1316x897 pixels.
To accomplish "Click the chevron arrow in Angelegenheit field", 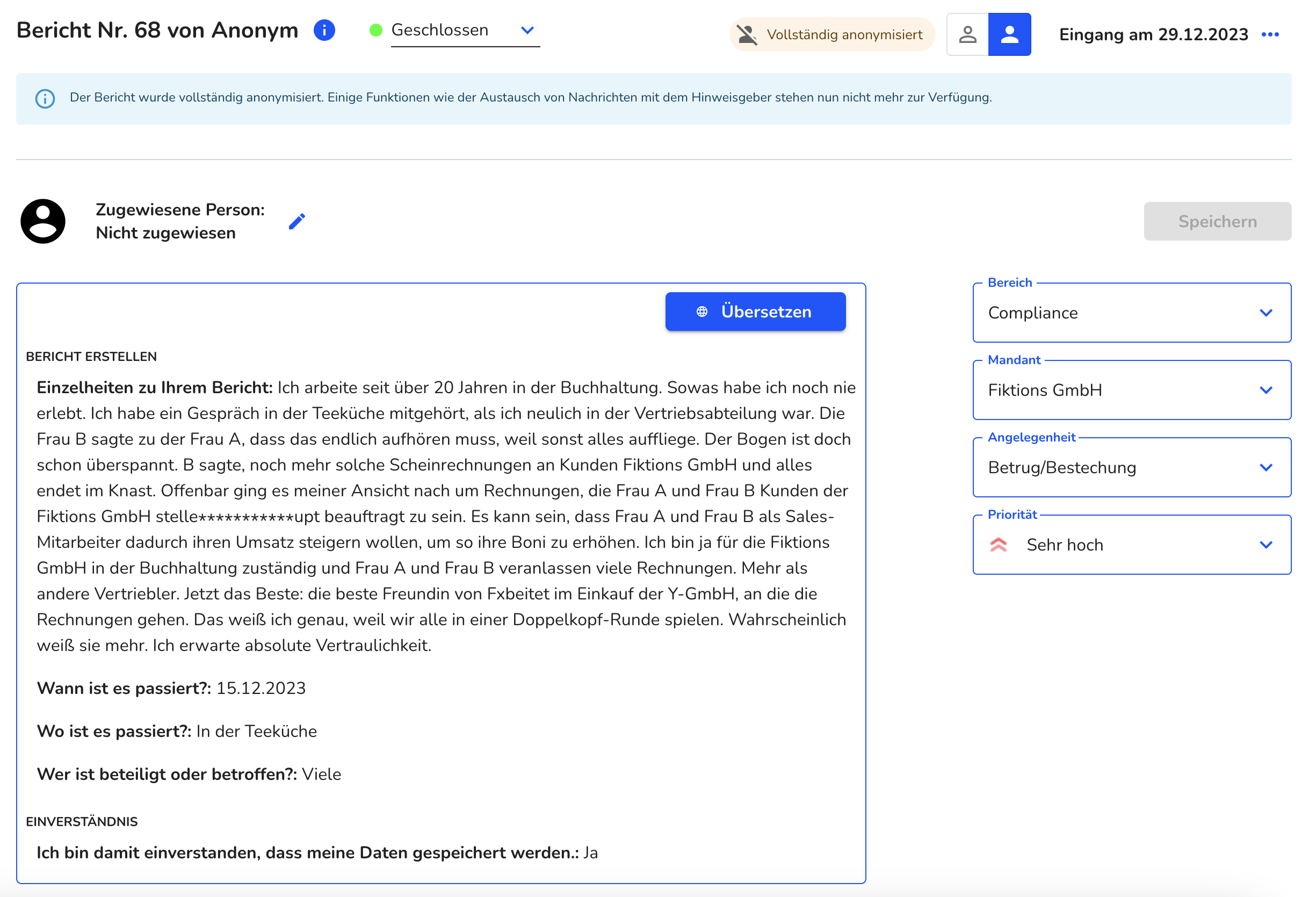I will click(x=1266, y=467).
